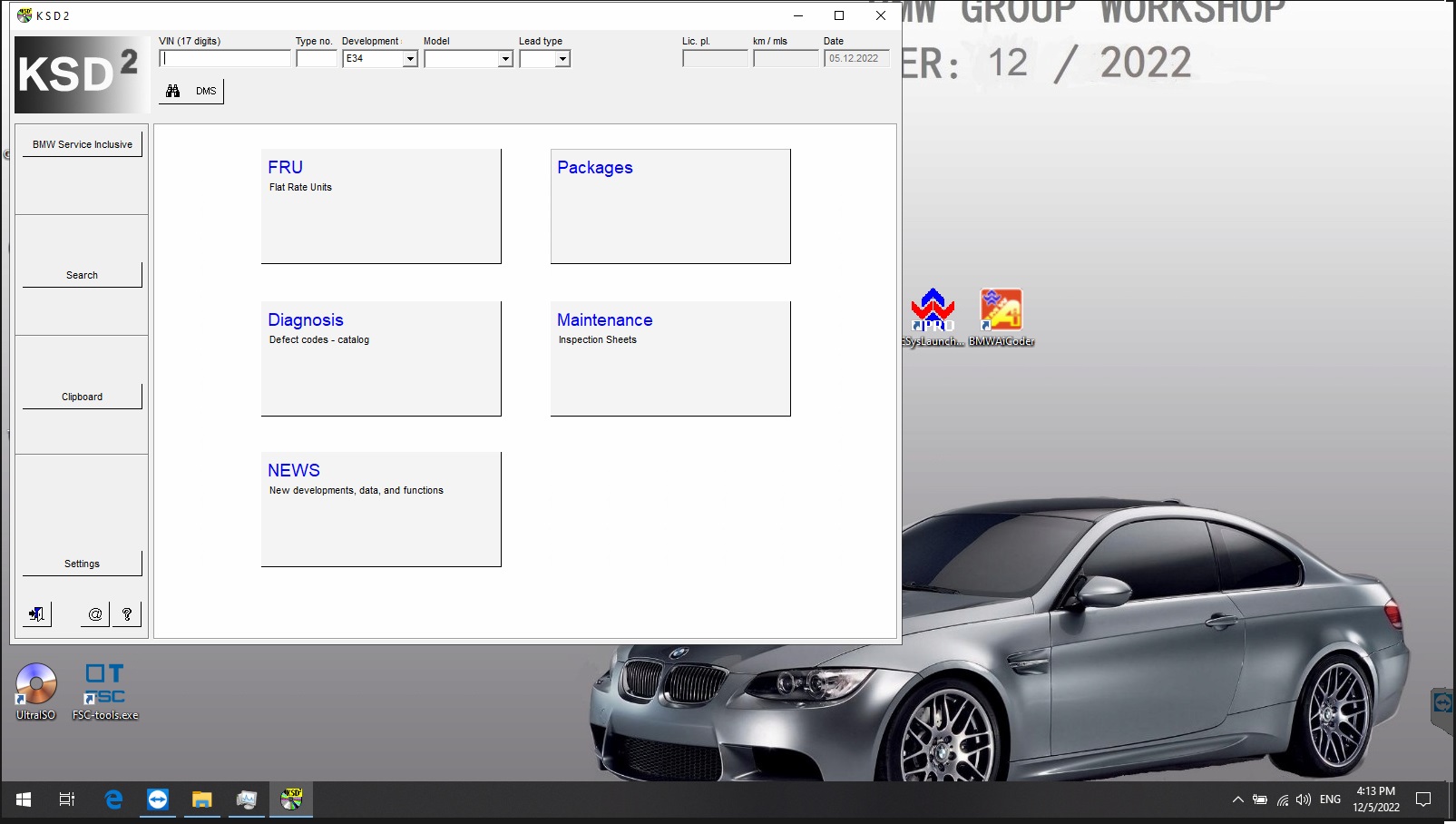Click the Task View taskbar icon

[x=67, y=799]
